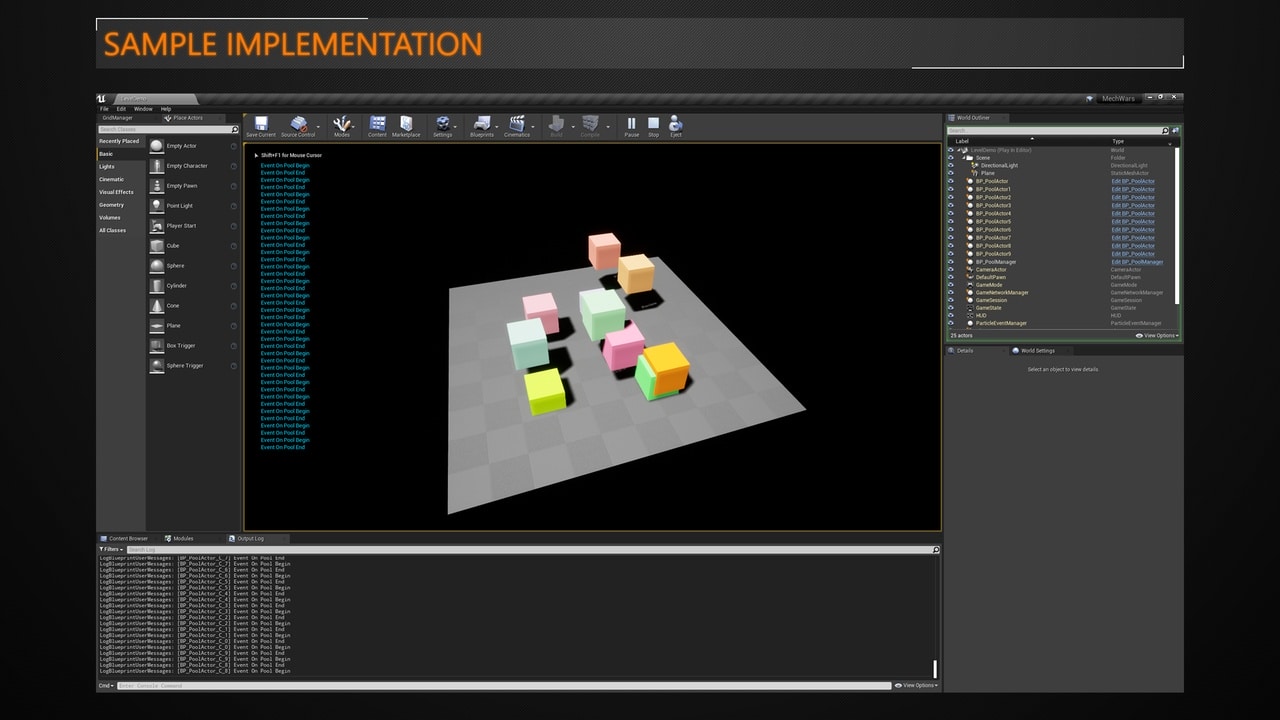Open the Marketplace from the toolbar
The width and height of the screenshot is (1280, 720).
[406, 124]
